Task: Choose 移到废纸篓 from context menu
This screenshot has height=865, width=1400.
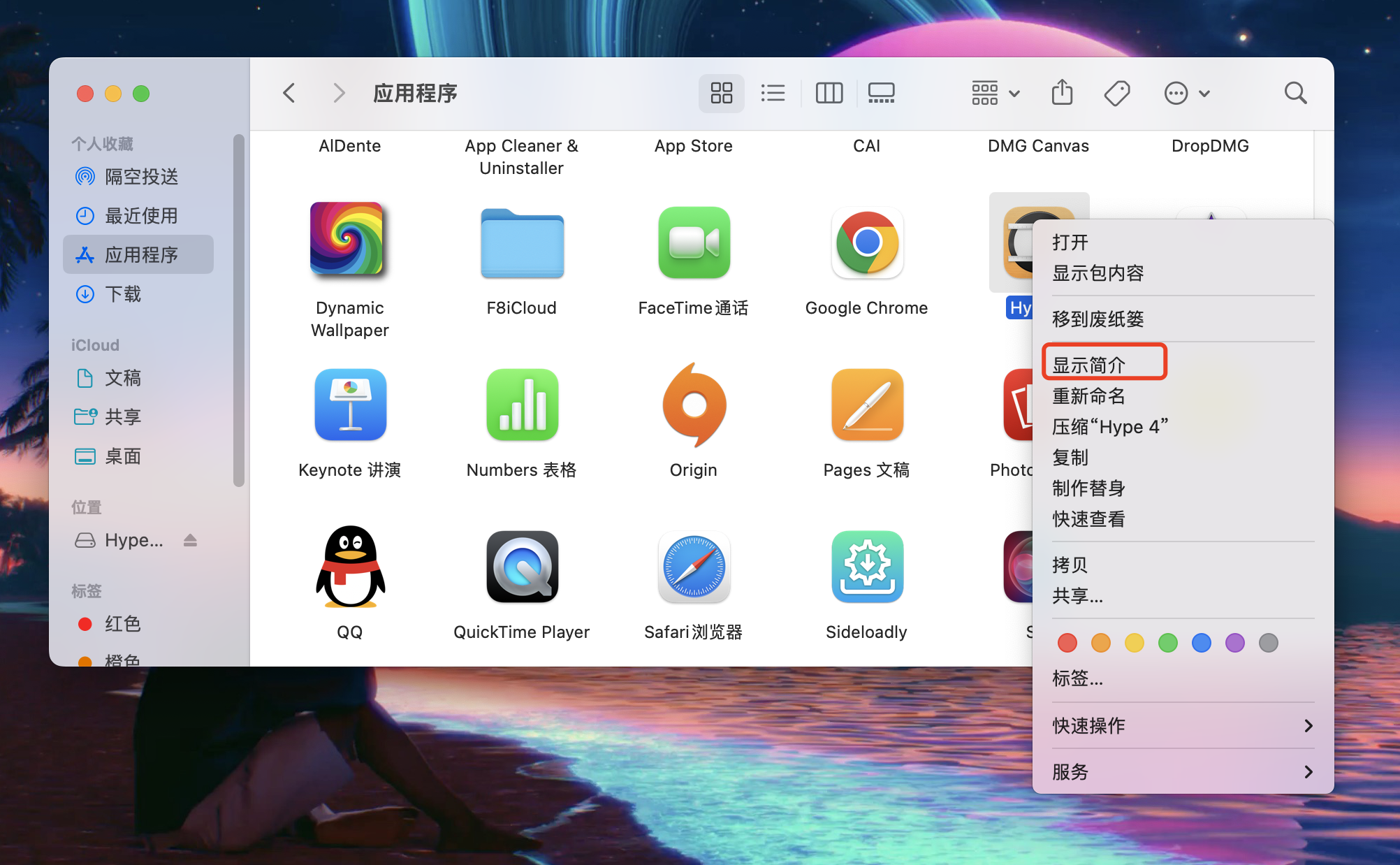Action: tap(1183, 319)
